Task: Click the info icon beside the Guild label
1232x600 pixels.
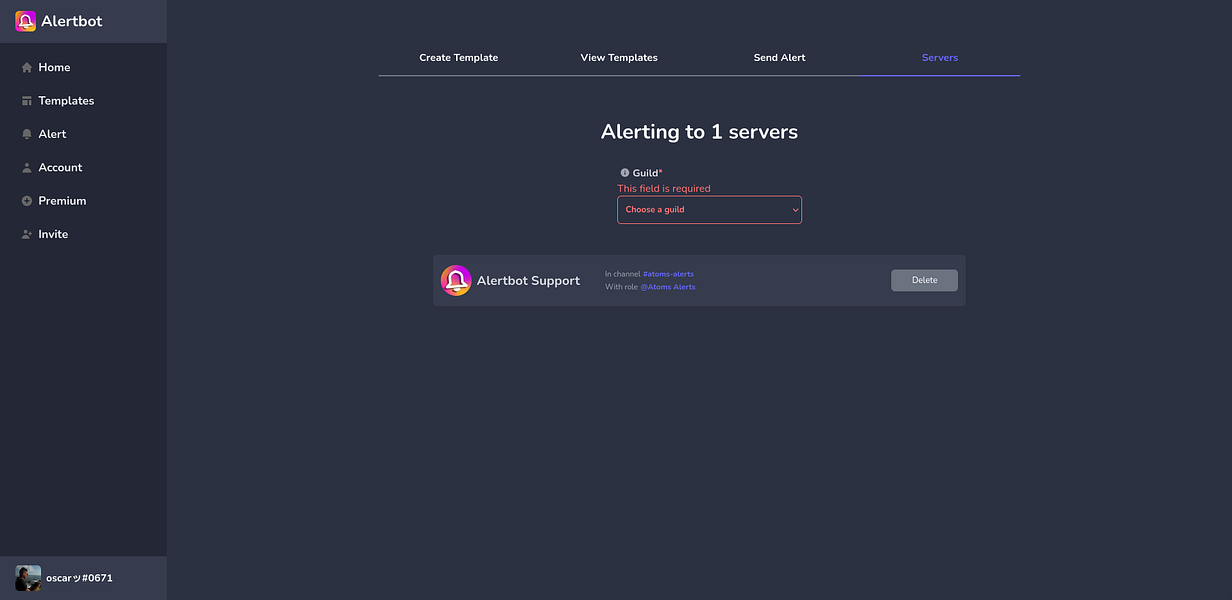Action: point(625,172)
